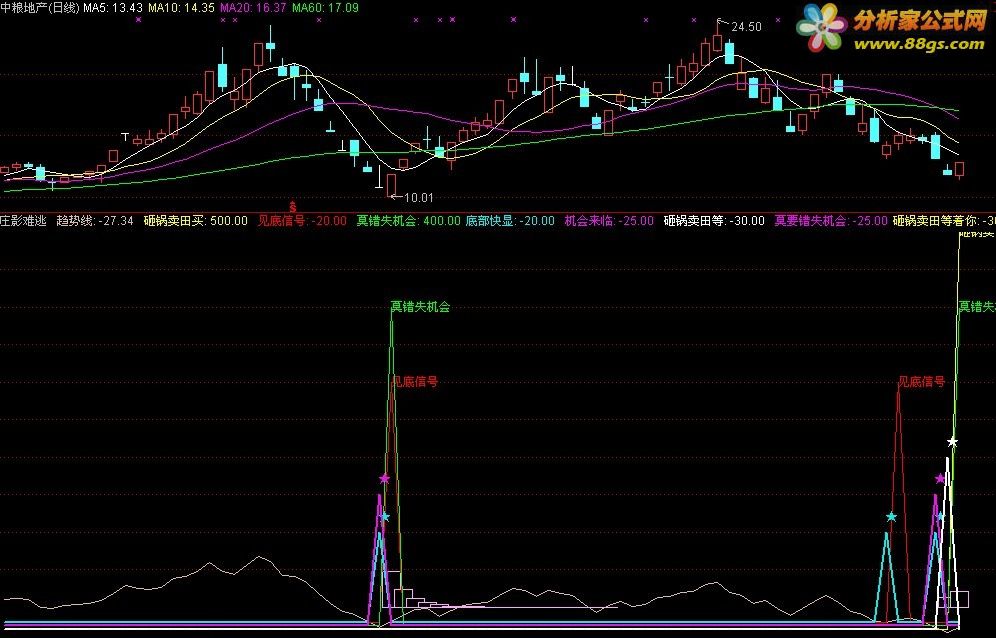Viewport: 996px width, 638px height.
Task: Select the 趋势线: -27.34 value
Action: pyautogui.click(x=95, y=221)
